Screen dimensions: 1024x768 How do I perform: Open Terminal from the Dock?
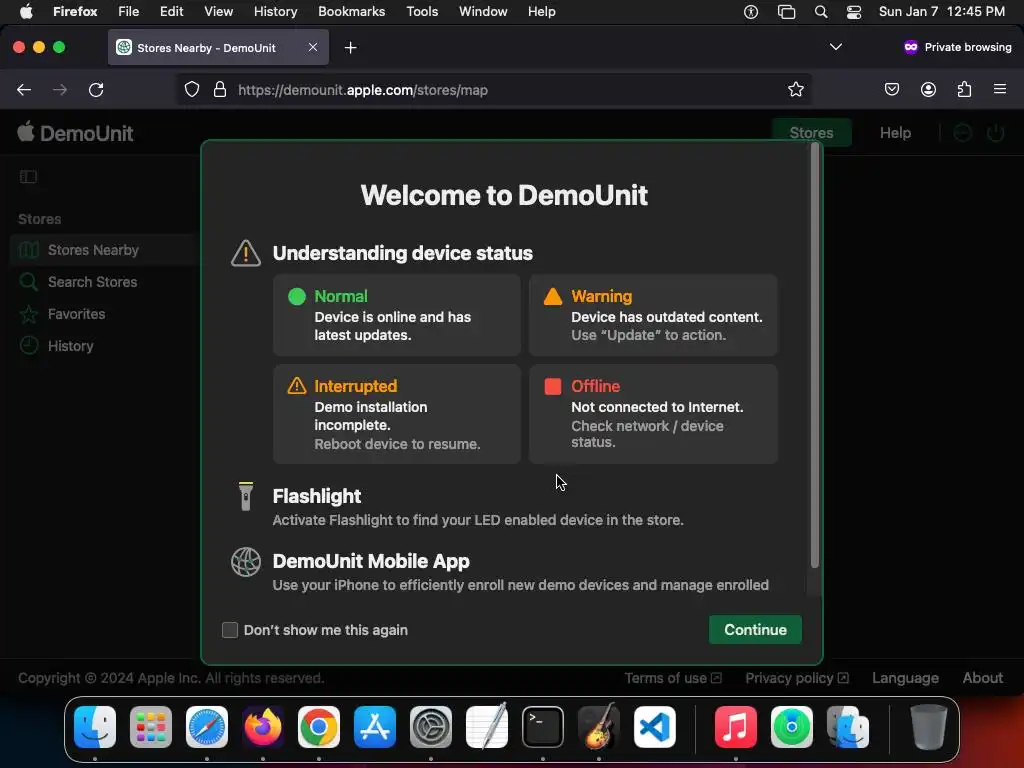(x=543, y=727)
